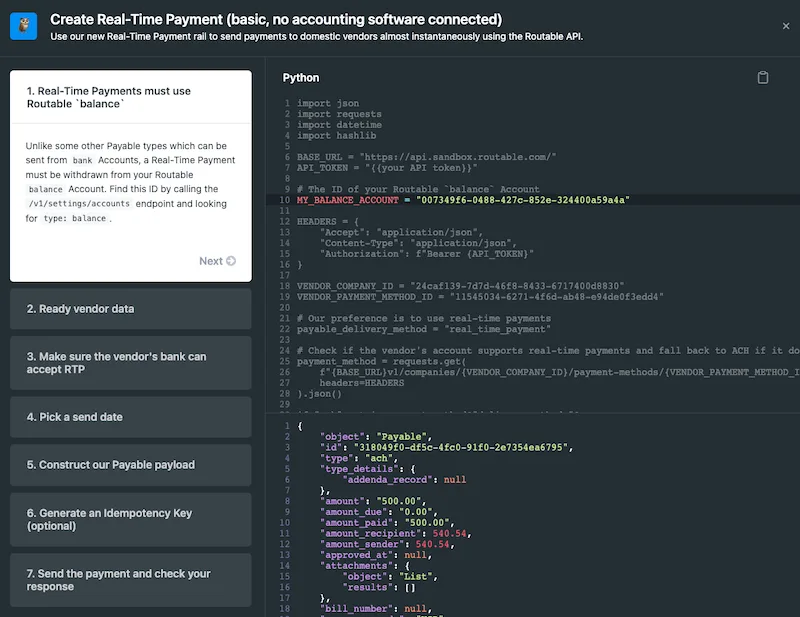
Task: Click the "amount_recipient": 540.54 response line
Action: (x=395, y=533)
